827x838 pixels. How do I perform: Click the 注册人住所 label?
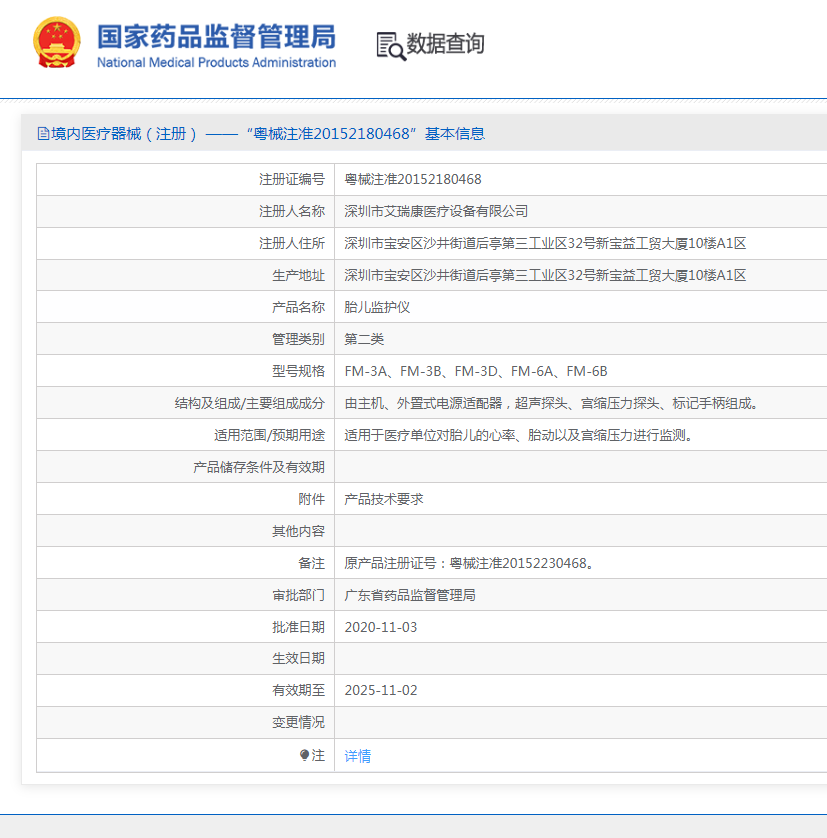coord(292,244)
